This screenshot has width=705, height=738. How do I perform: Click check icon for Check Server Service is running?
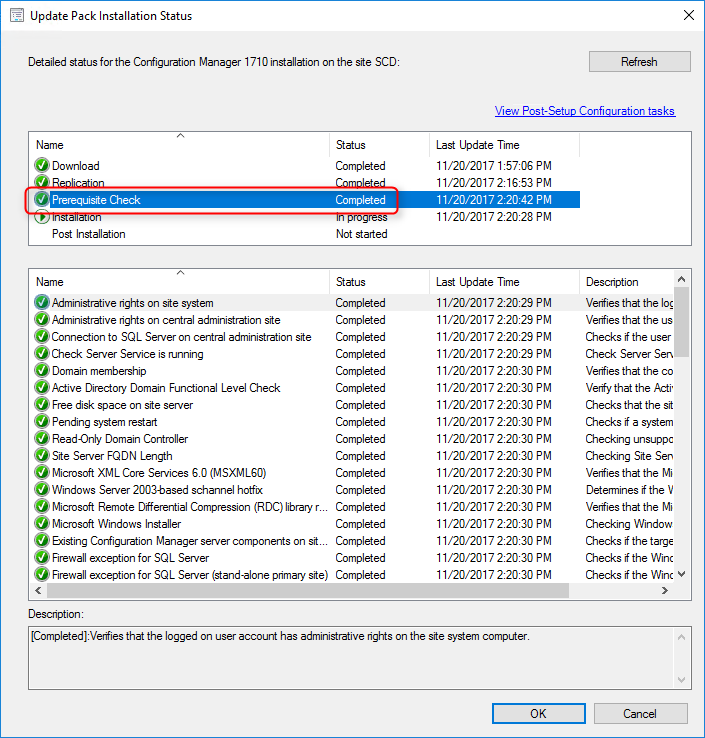click(42, 353)
